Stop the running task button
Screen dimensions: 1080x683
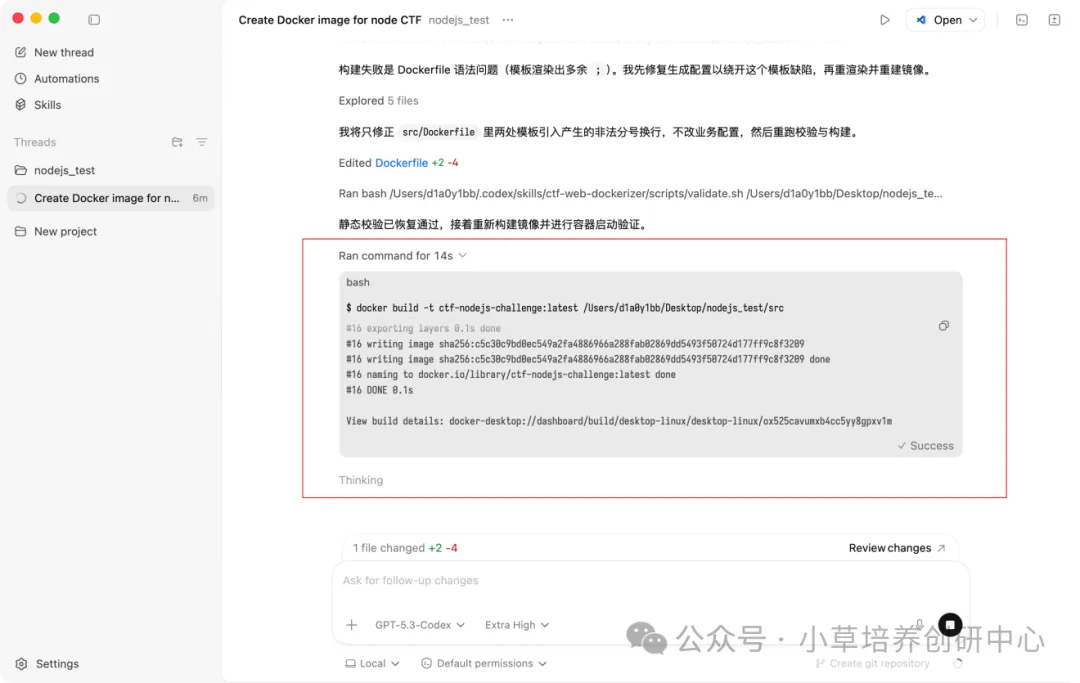click(x=950, y=624)
